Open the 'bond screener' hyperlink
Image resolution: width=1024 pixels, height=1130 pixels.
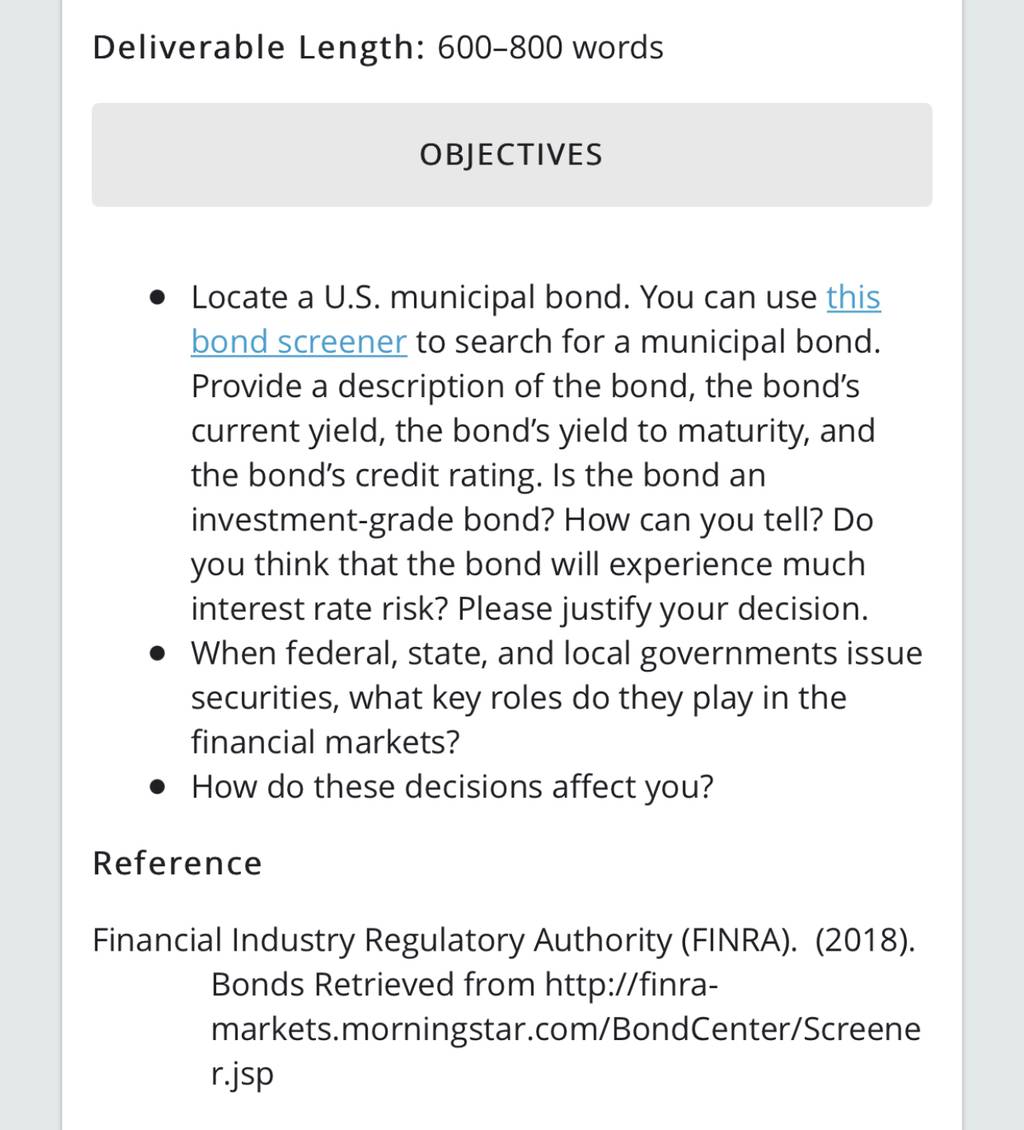pos(298,342)
